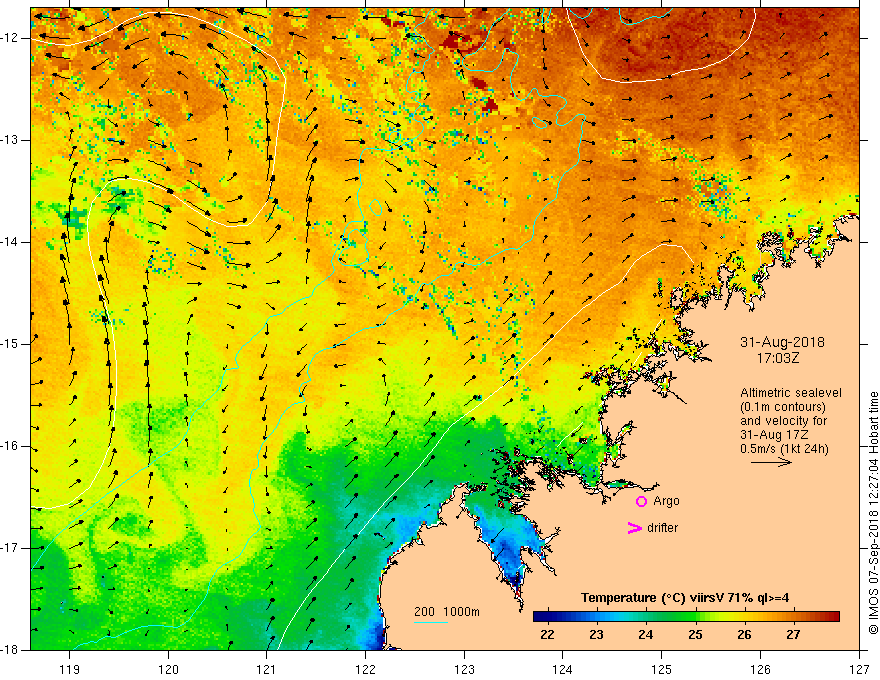Screen dimensions: 880x680
Task: Click the magenta drifter arrow symbol
Action: tap(635, 528)
